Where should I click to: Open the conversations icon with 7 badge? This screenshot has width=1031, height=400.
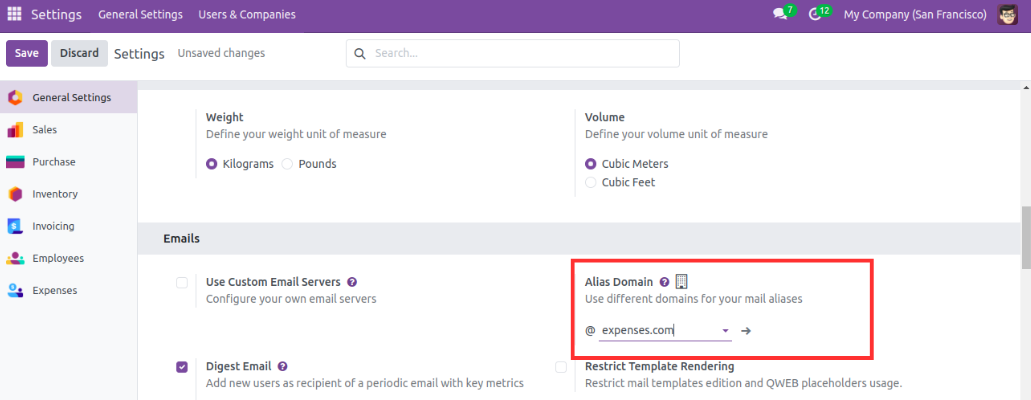780,14
